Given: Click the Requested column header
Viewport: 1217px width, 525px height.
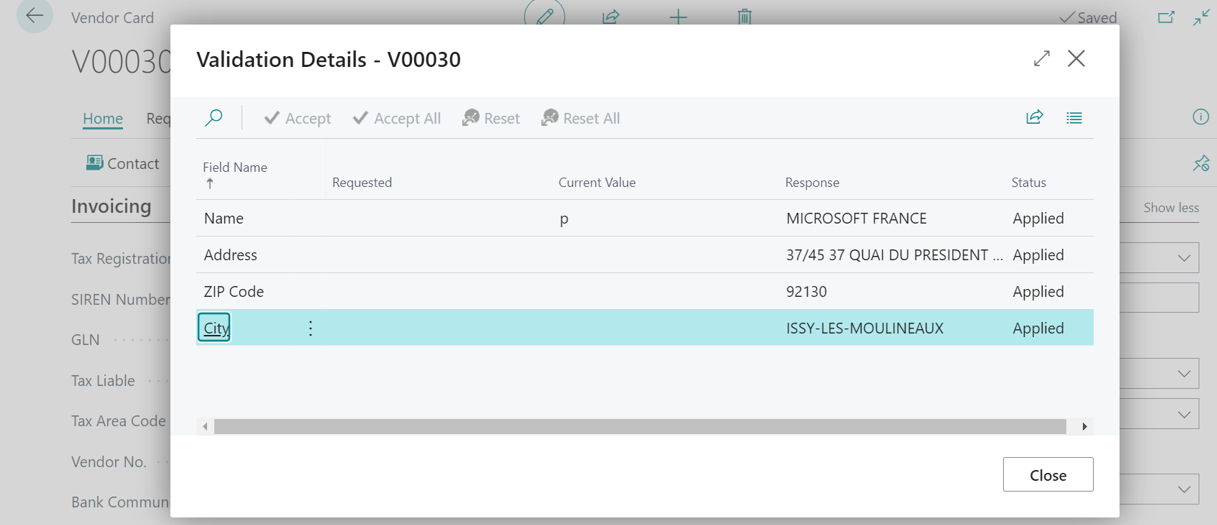Looking at the screenshot, I should (x=362, y=182).
